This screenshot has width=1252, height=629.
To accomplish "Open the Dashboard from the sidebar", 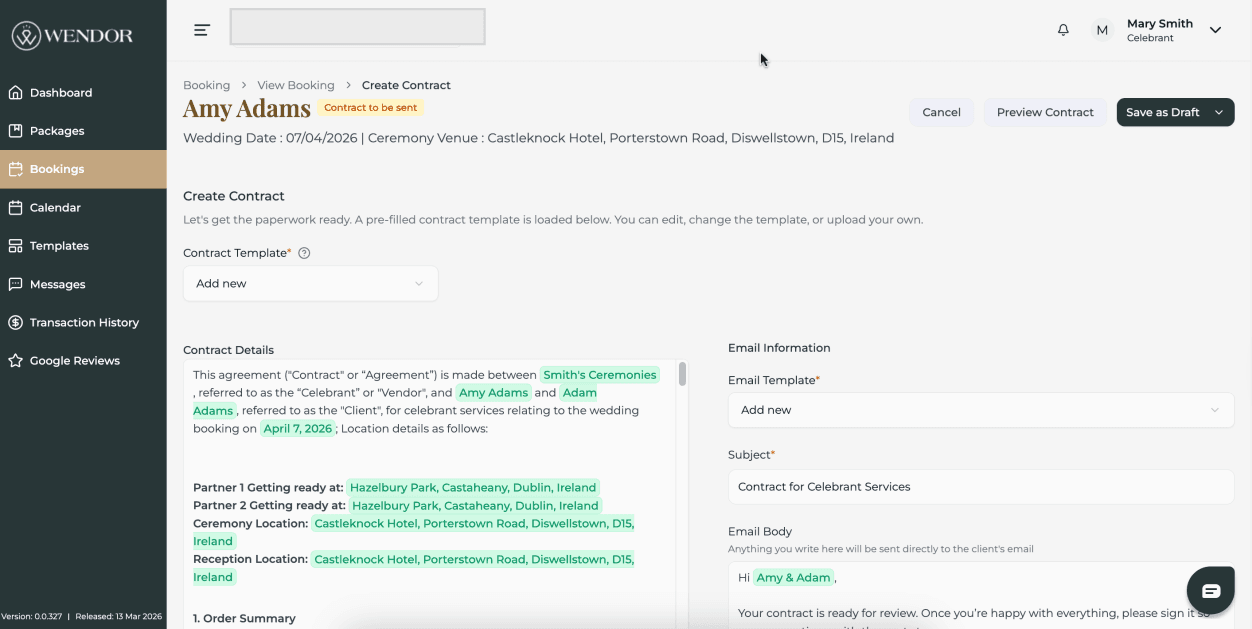I will (x=62, y=92).
